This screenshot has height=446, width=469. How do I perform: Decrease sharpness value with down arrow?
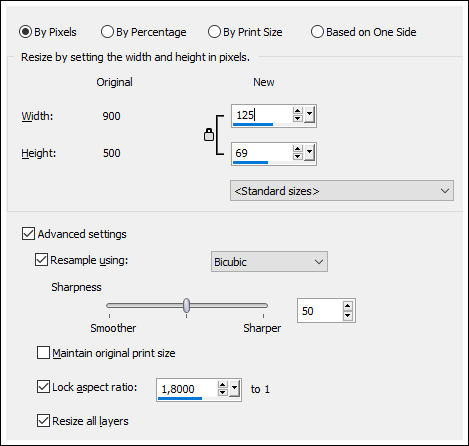pos(348,315)
